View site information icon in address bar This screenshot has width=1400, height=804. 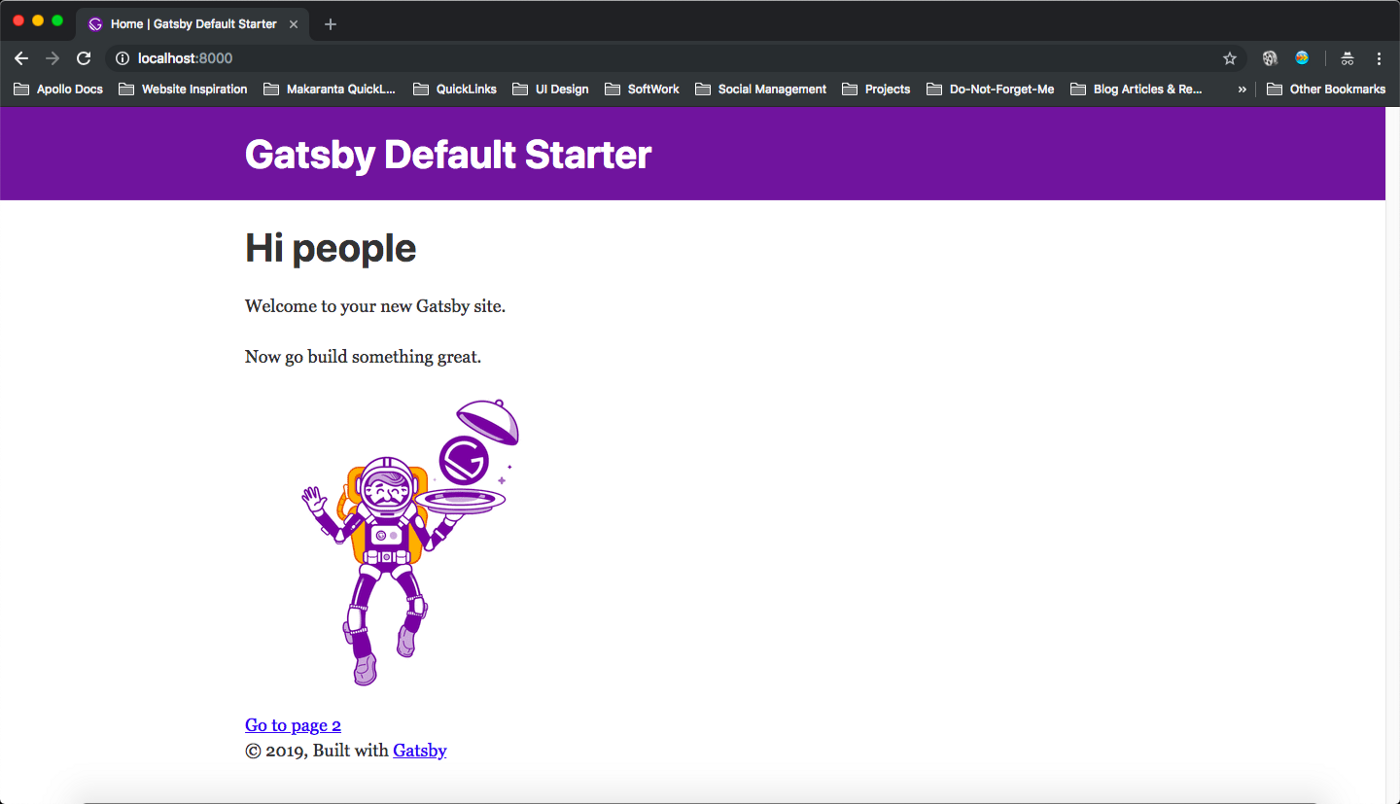[122, 58]
